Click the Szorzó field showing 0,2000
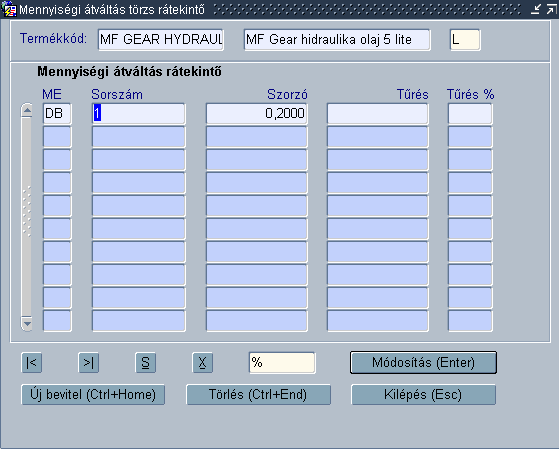 257,114
